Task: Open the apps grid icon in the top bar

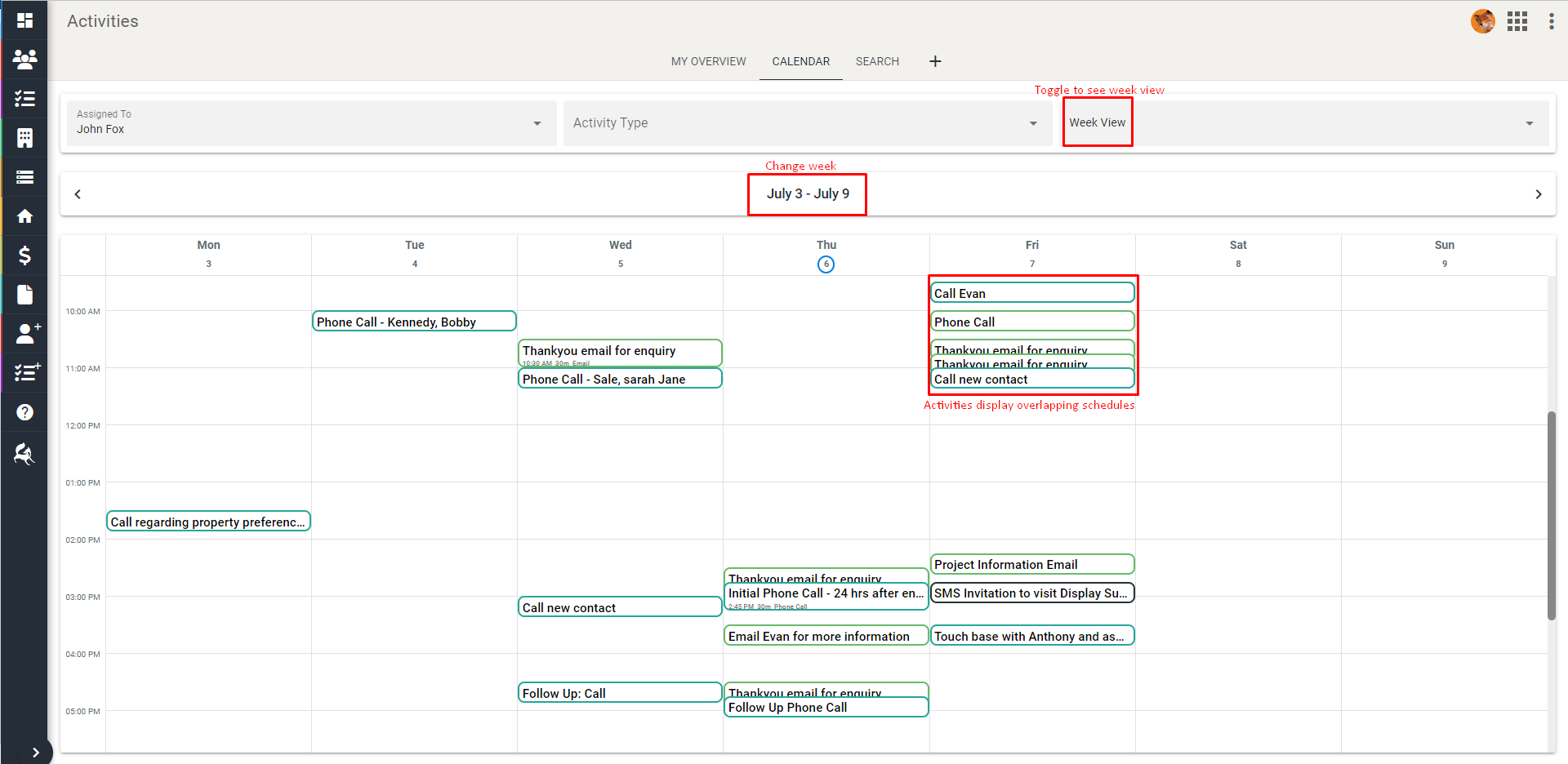Action: [1517, 21]
